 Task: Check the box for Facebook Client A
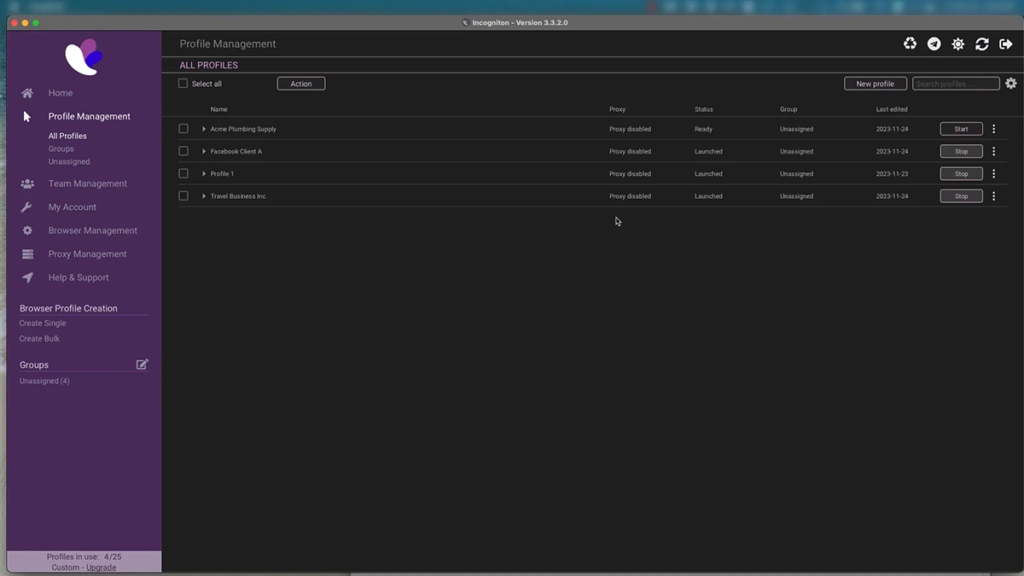click(x=183, y=152)
